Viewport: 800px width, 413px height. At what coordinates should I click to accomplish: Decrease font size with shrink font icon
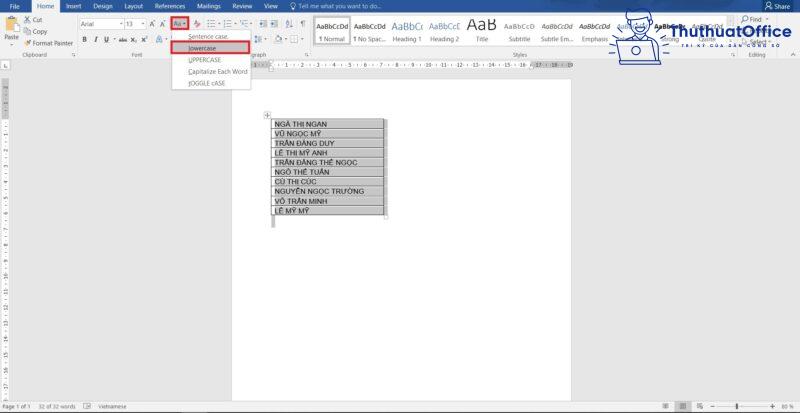[x=162, y=24]
